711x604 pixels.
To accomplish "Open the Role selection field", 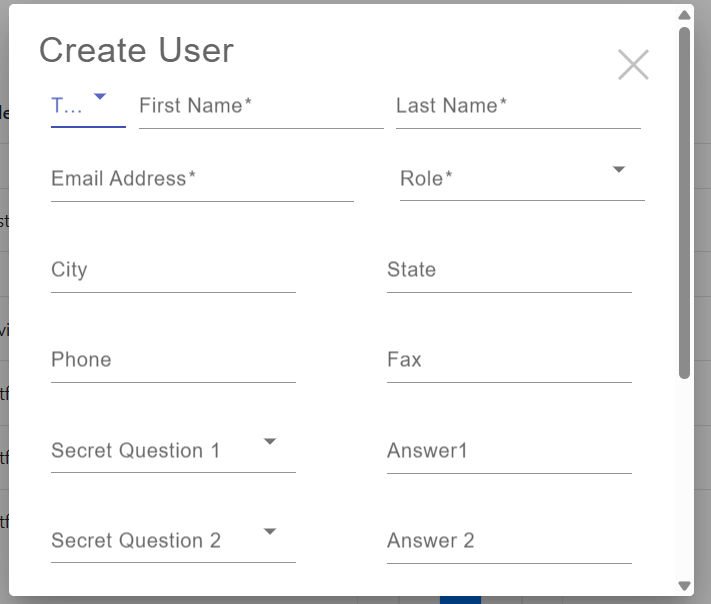I will pyautogui.click(x=510, y=179).
